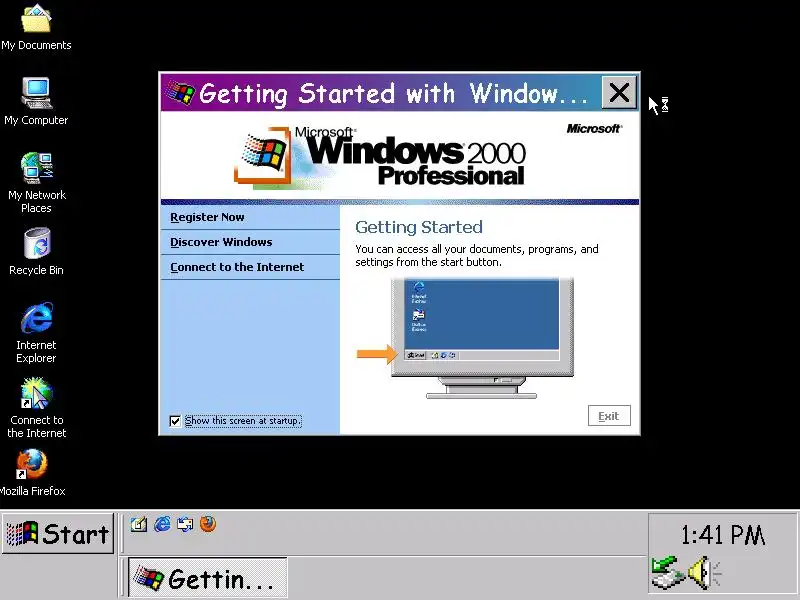Screen dimensions: 800x600
Task: Select the Recycle Bin icon
Action: pyautogui.click(x=36, y=252)
